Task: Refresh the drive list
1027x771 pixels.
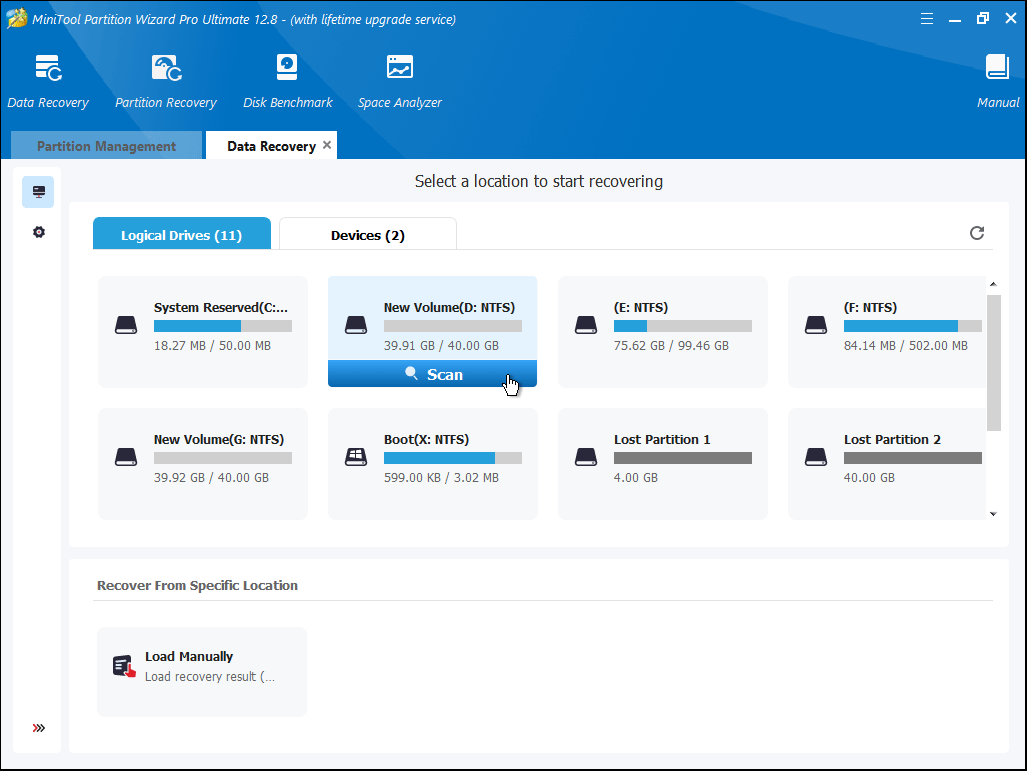Action: click(x=977, y=233)
